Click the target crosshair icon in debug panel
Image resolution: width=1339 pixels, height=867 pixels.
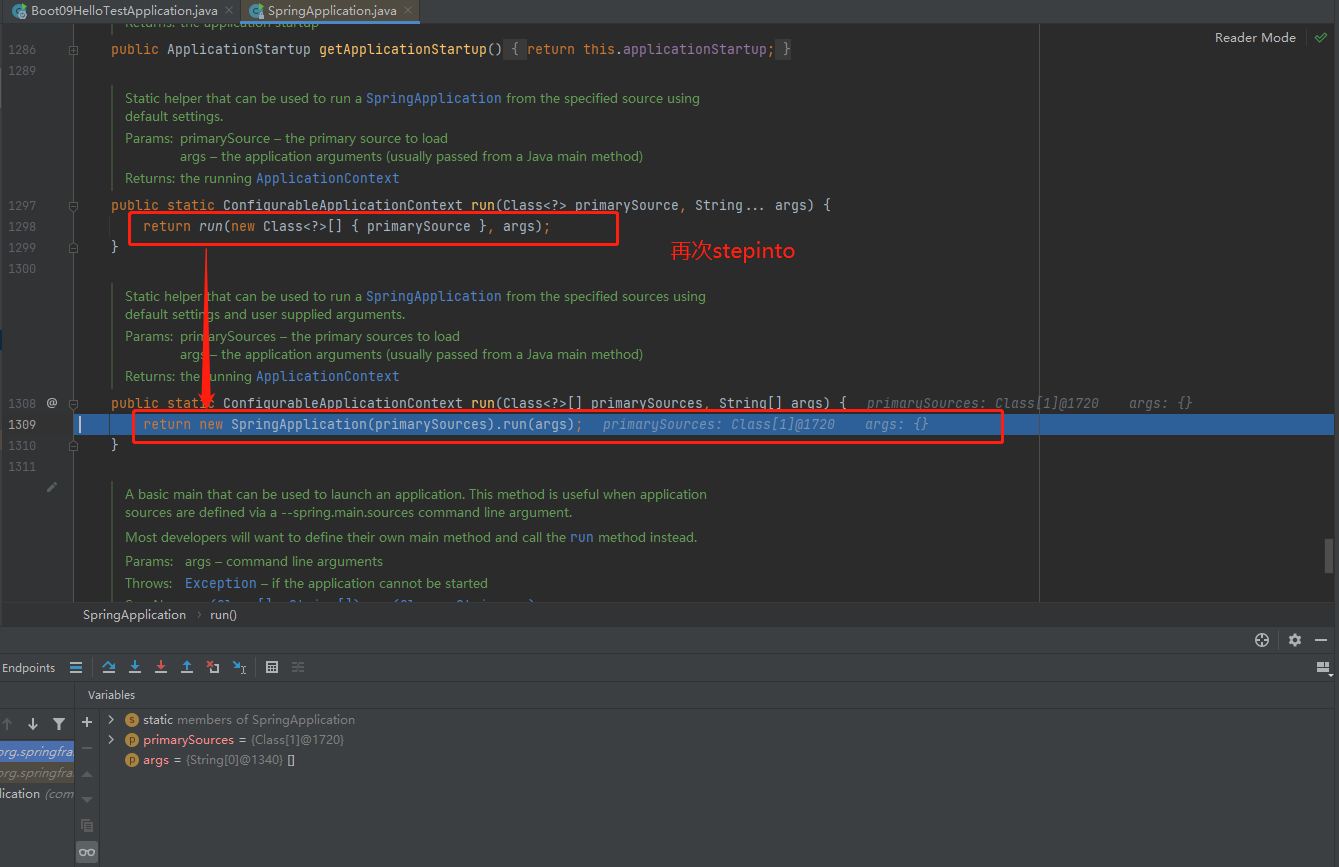(1262, 640)
